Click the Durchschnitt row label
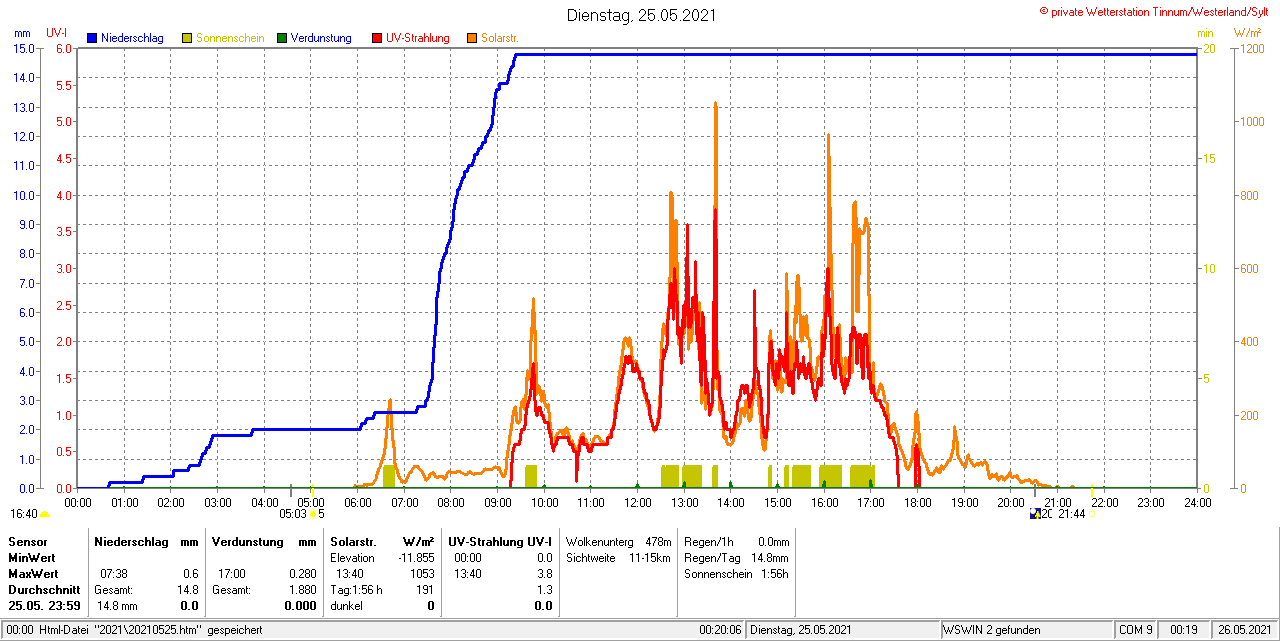Viewport: 1280px width, 641px height. coord(43,589)
